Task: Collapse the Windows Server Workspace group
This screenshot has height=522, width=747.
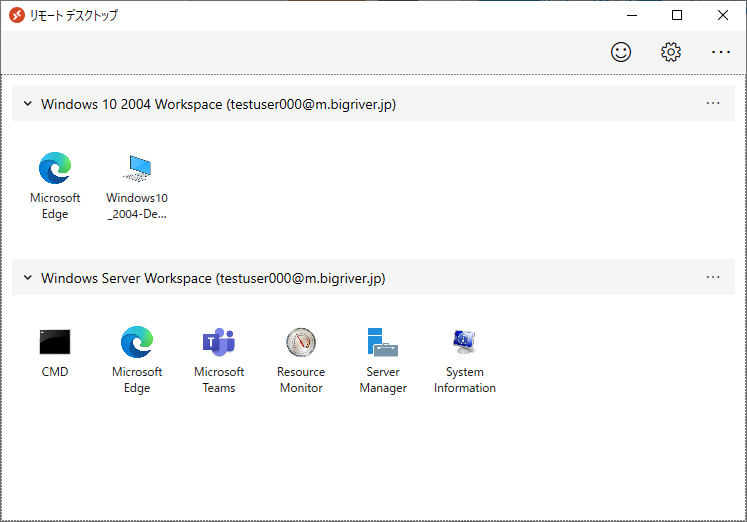Action: 28,277
